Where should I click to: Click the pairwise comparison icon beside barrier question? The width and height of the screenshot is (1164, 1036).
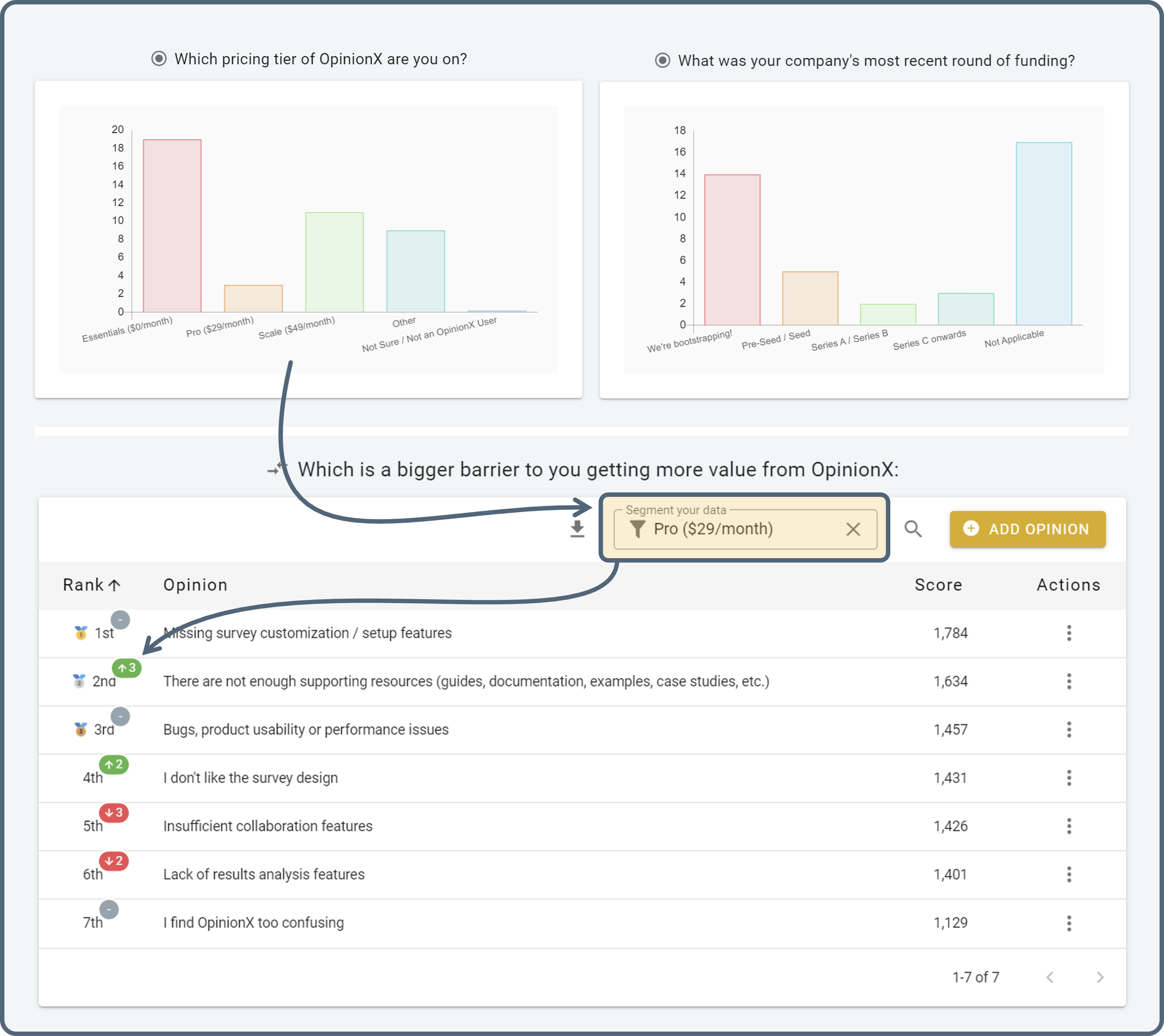[277, 469]
